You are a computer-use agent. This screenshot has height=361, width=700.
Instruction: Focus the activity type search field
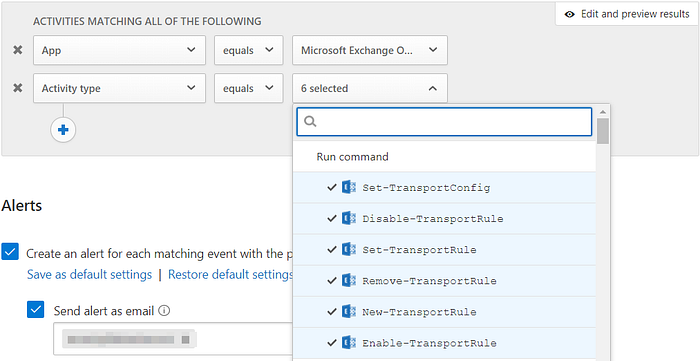pos(444,121)
